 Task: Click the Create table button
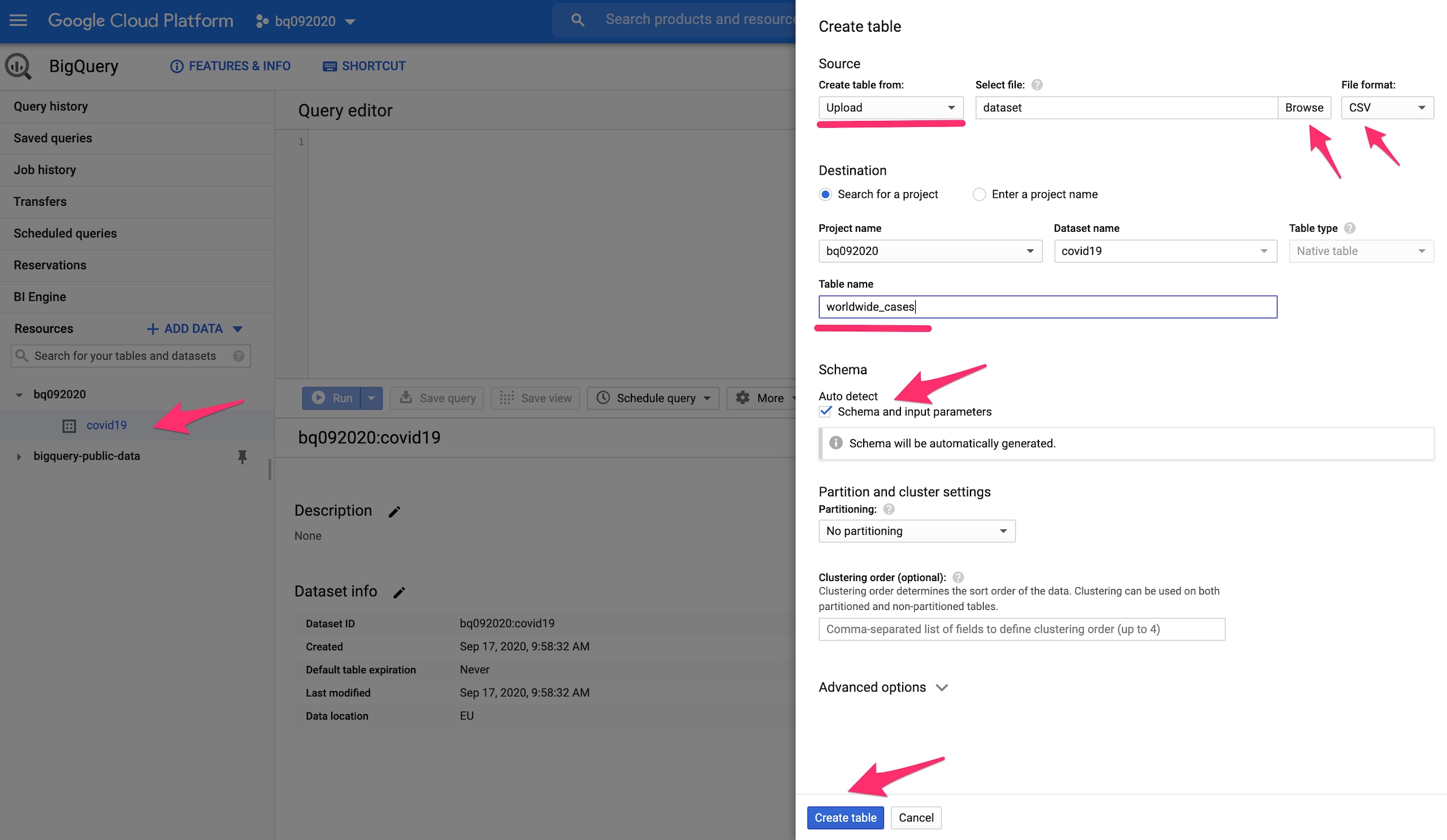tap(844, 817)
